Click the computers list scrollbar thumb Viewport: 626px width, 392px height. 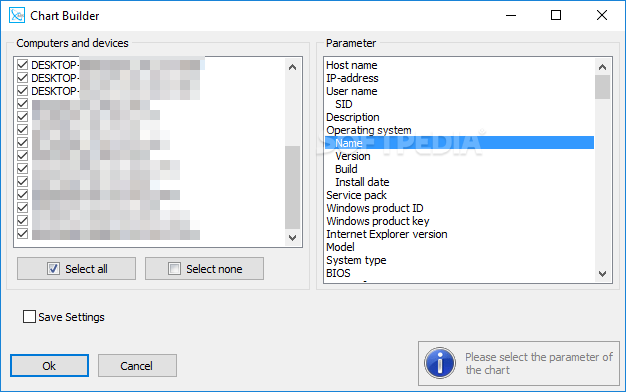[x=292, y=187]
